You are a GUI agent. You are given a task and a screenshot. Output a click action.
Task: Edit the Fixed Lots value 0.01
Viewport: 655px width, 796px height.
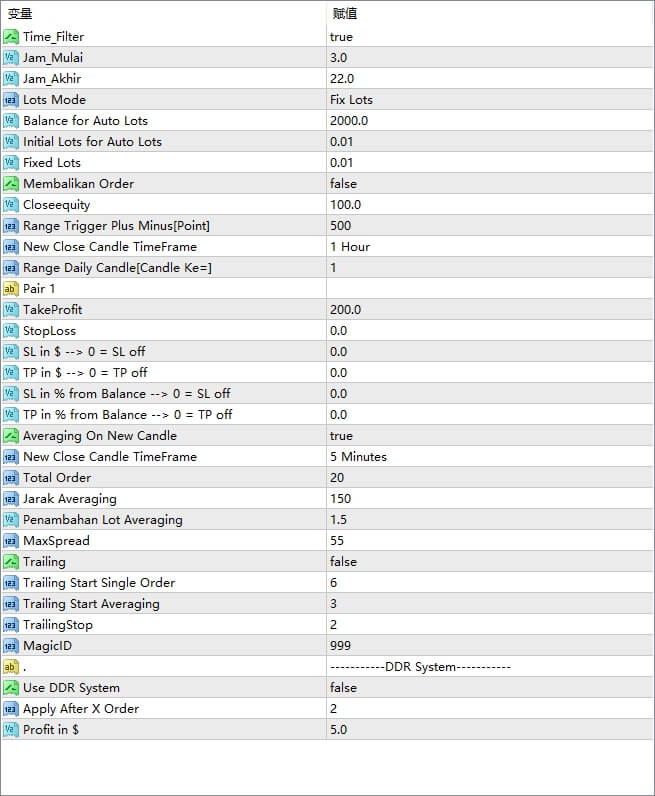click(x=341, y=163)
